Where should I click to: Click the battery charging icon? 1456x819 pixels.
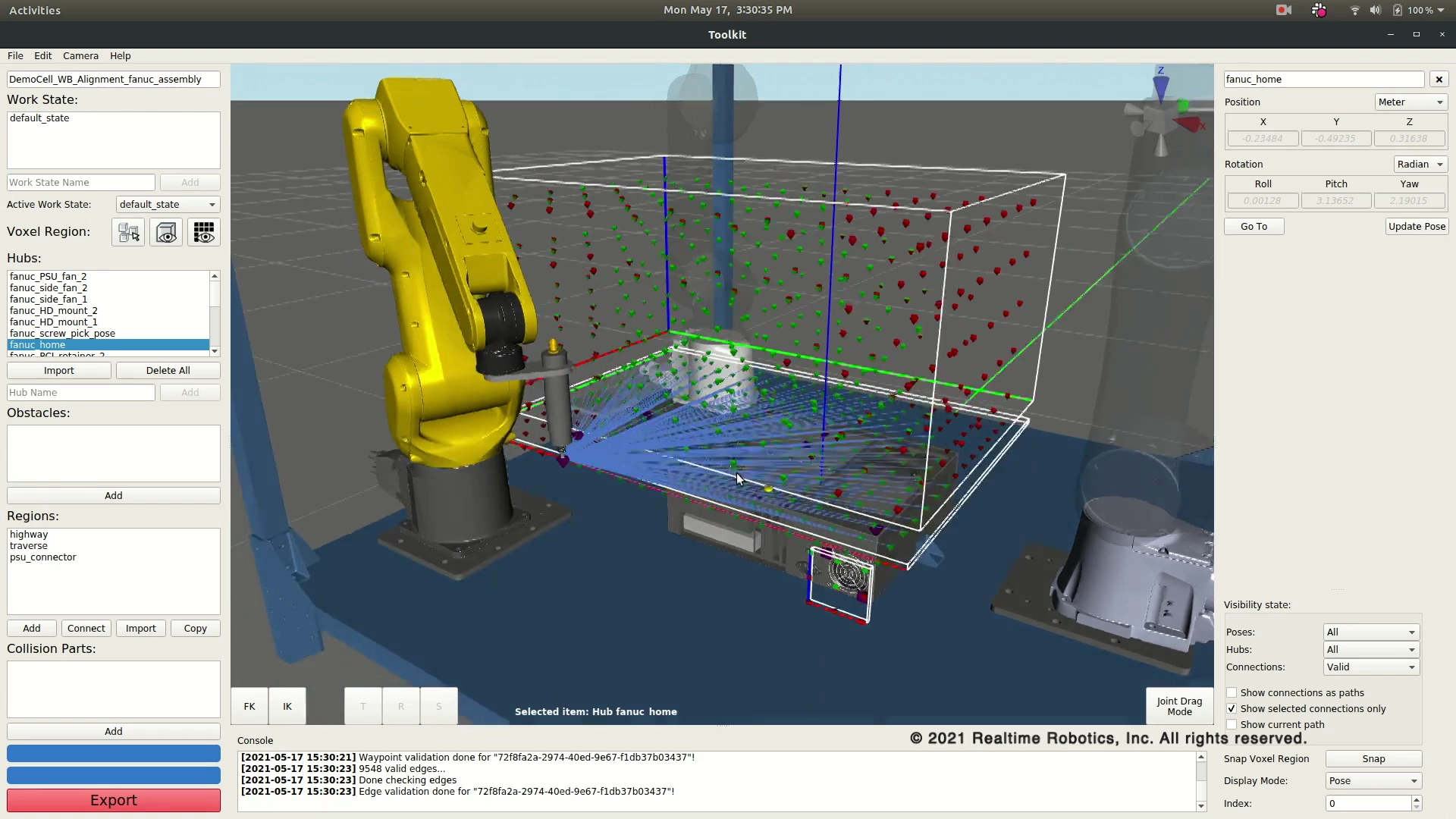(1397, 10)
